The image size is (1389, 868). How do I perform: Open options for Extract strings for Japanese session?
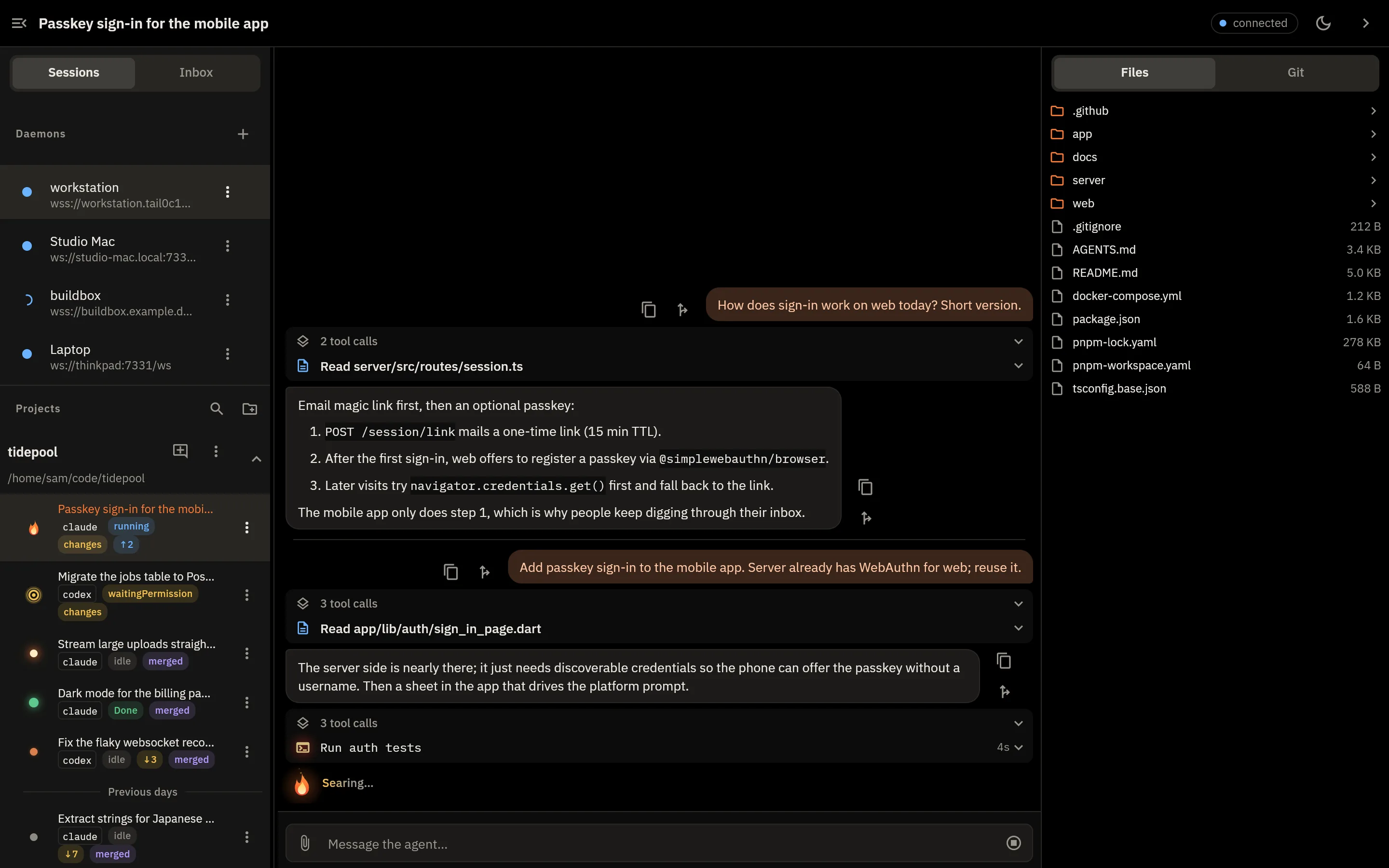pyautogui.click(x=247, y=837)
